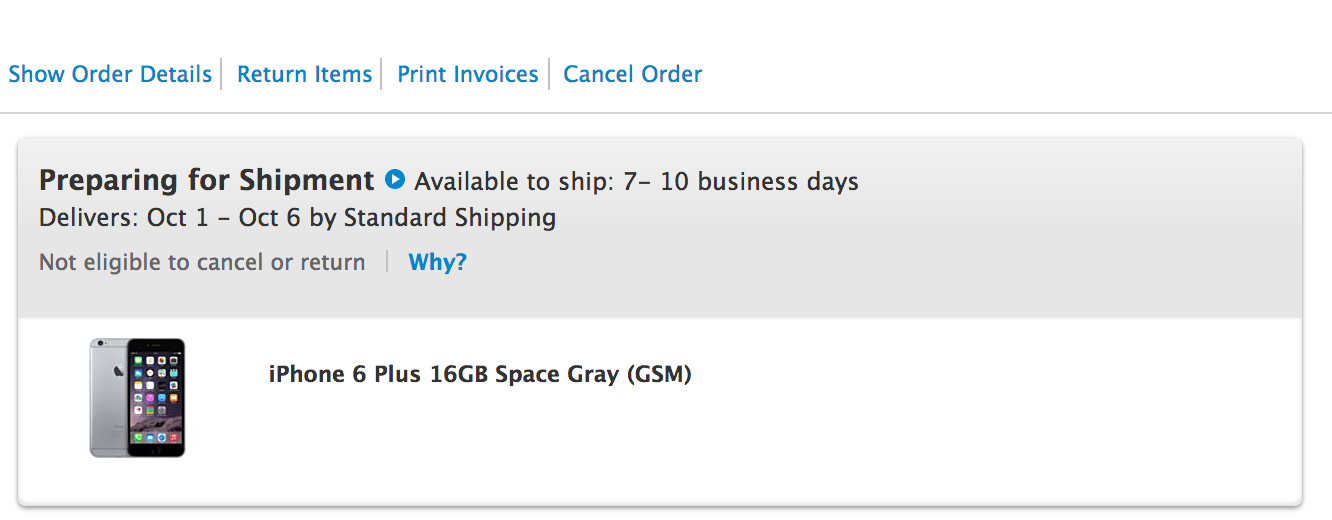This screenshot has height=520, width=1332.
Task: Open the Why? eligibility link
Action: point(437,262)
